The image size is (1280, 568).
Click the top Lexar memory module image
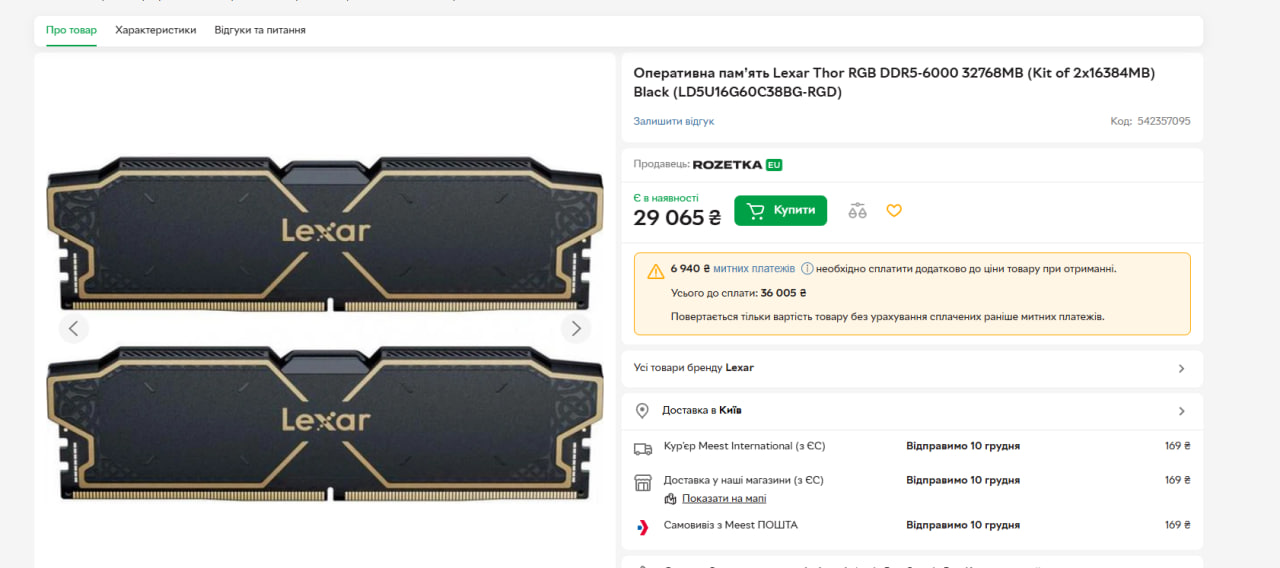(x=325, y=234)
